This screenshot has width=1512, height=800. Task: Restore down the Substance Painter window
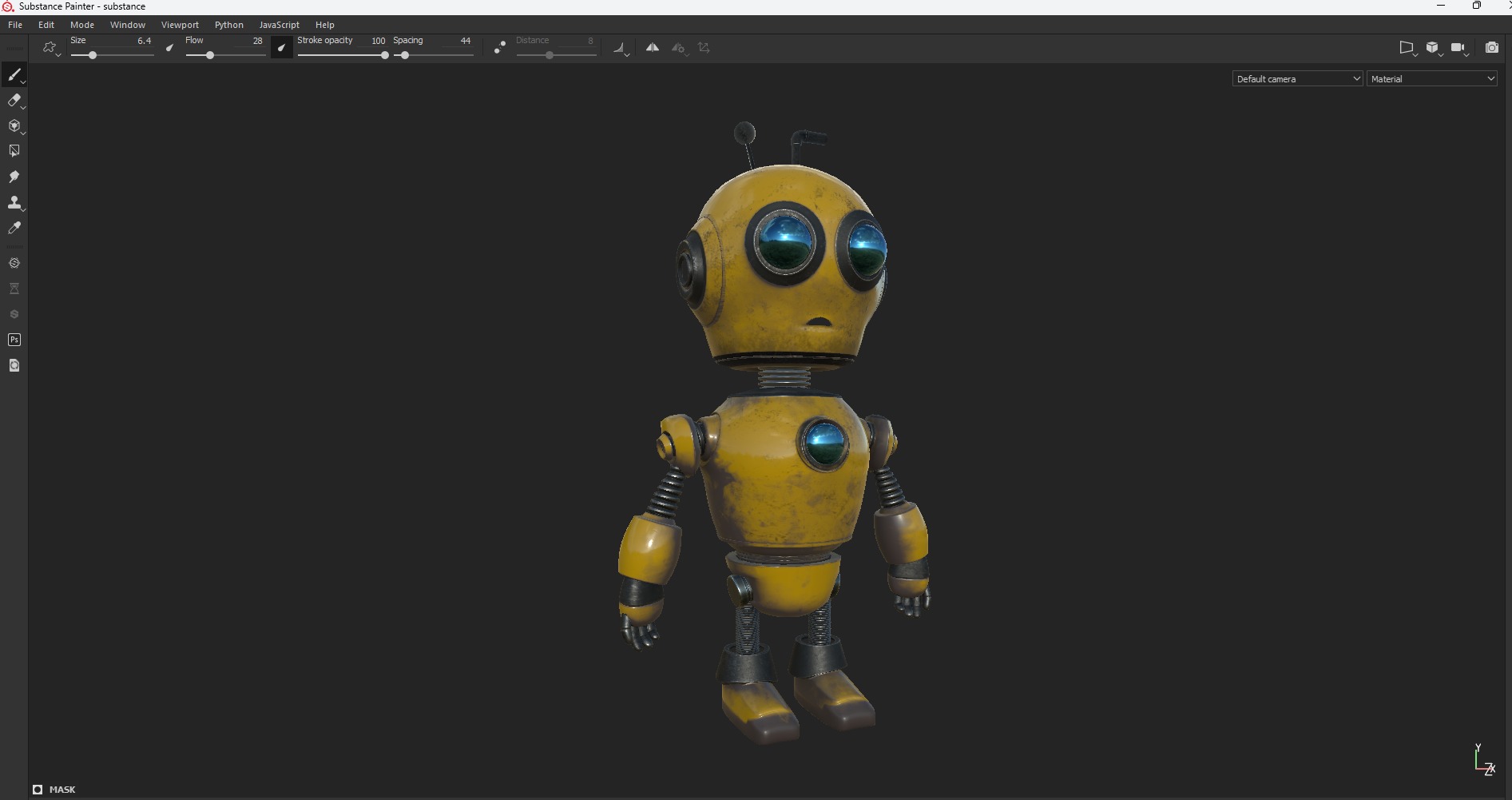tap(1476, 6)
